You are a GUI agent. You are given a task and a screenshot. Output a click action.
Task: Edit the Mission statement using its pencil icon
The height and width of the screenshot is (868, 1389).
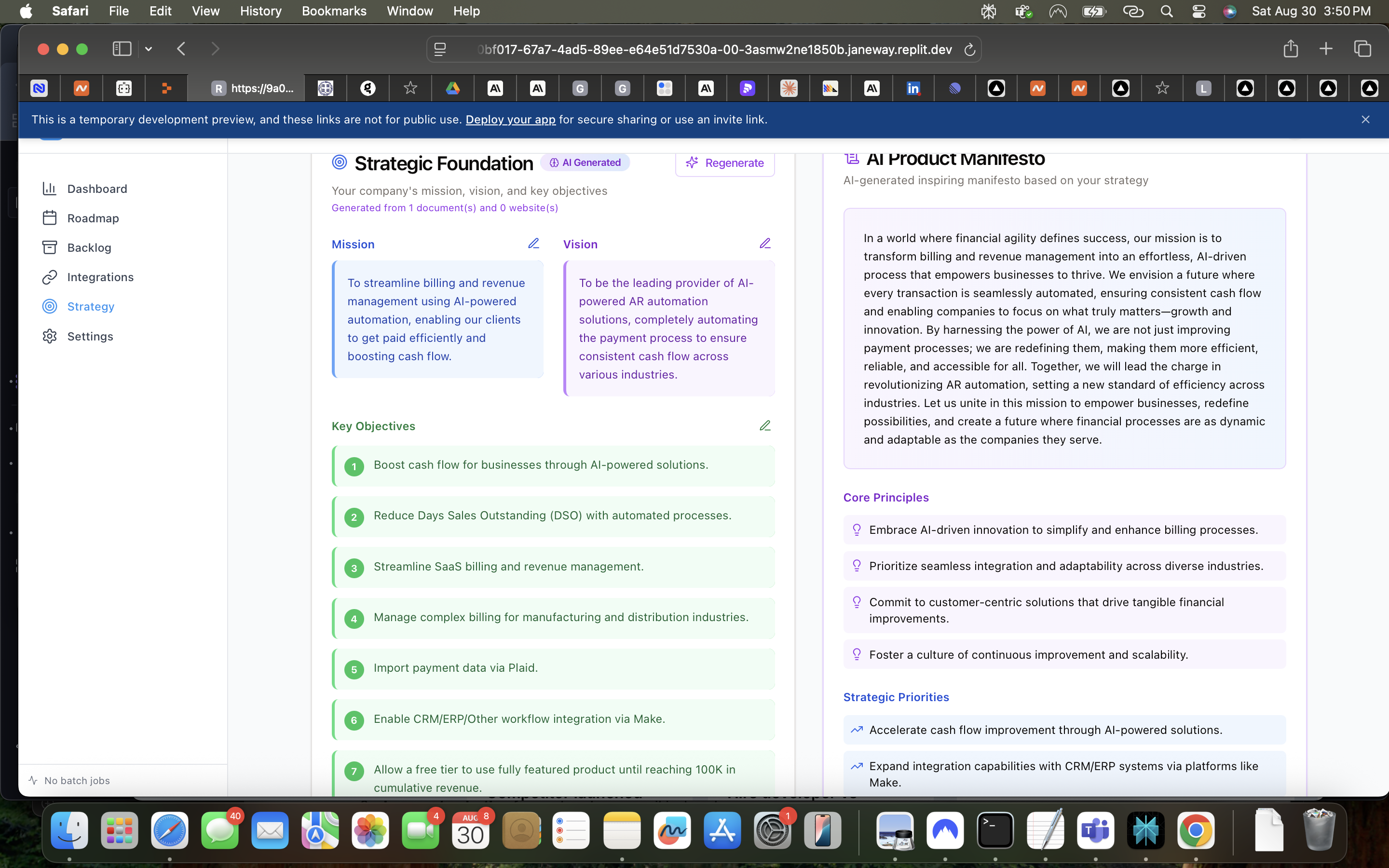(x=534, y=243)
